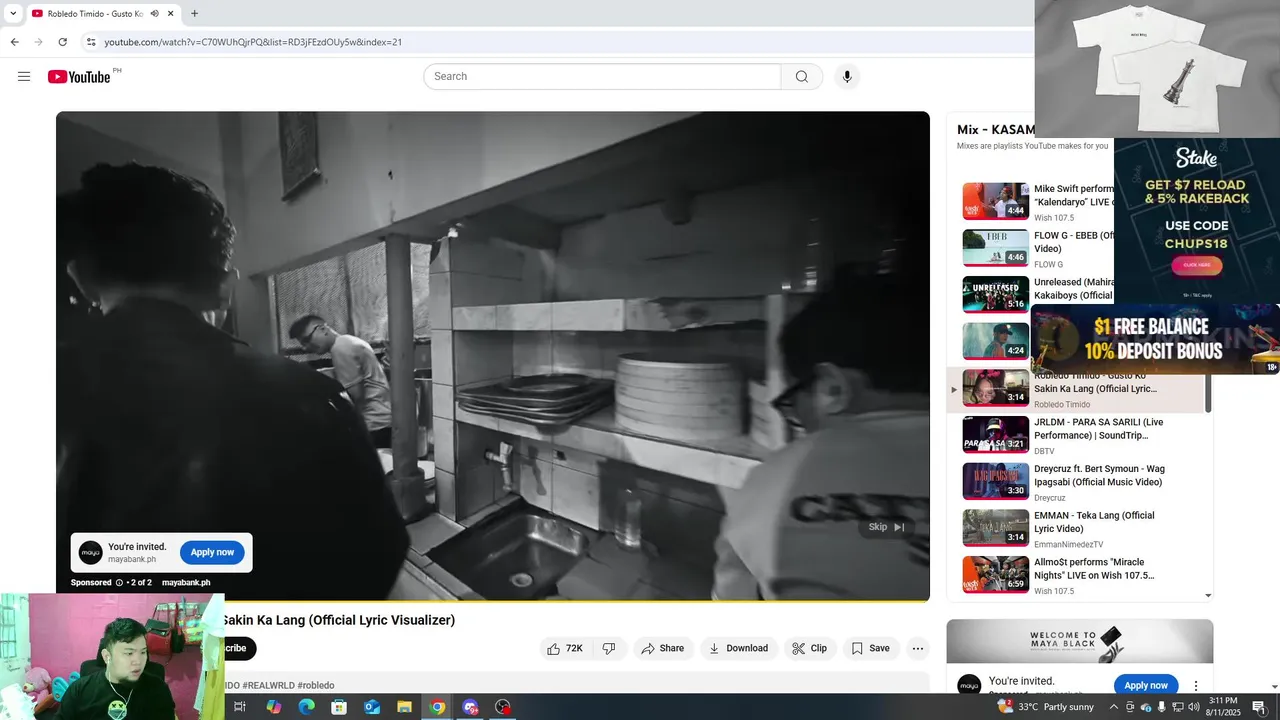The width and height of the screenshot is (1280, 720).
Task: Dislike the video with the thumbs-down button
Action: (x=609, y=648)
